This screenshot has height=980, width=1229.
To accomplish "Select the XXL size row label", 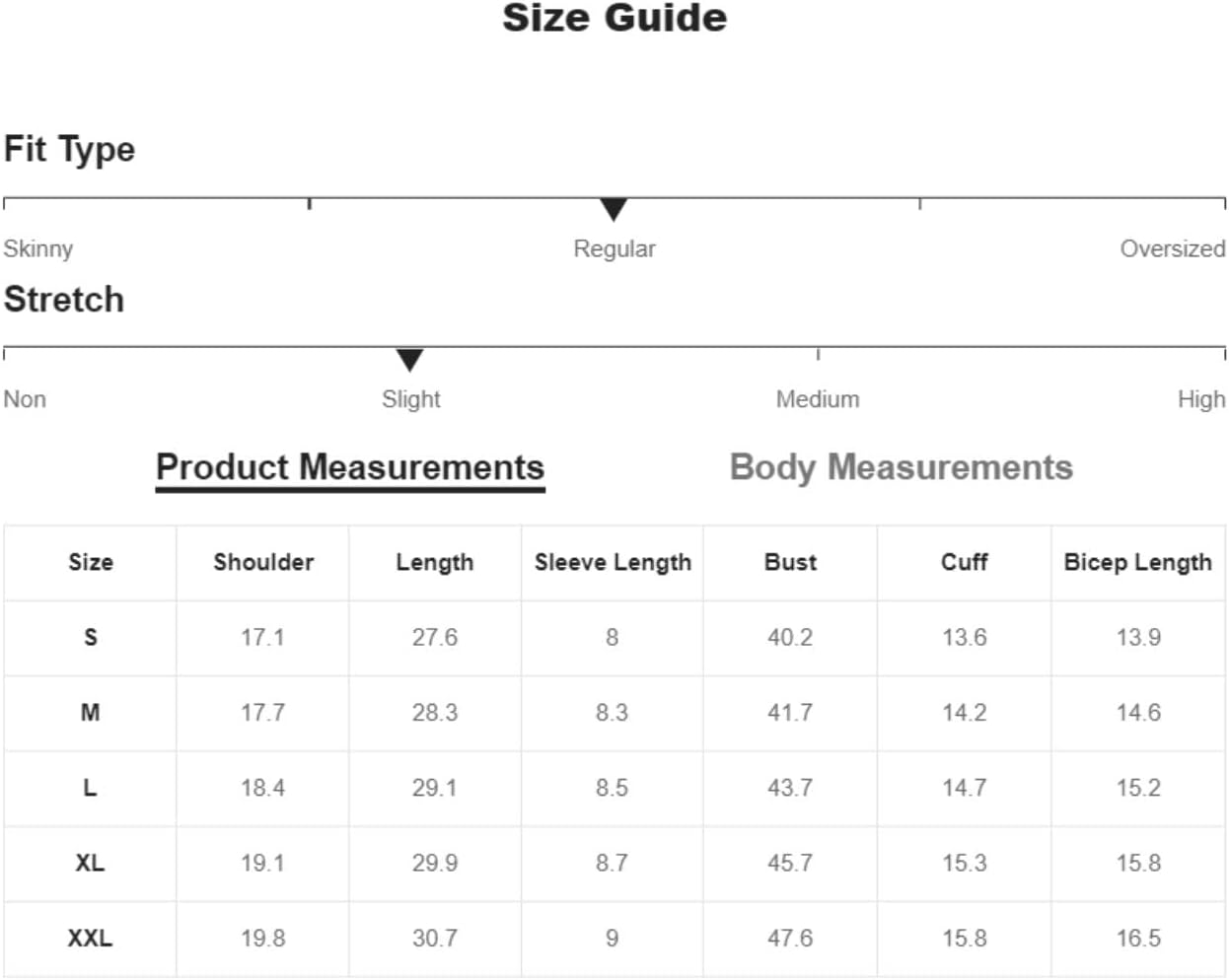I will click(x=90, y=939).
